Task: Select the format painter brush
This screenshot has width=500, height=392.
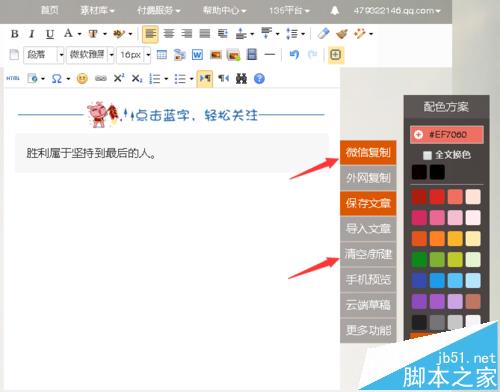Action: 342,34
